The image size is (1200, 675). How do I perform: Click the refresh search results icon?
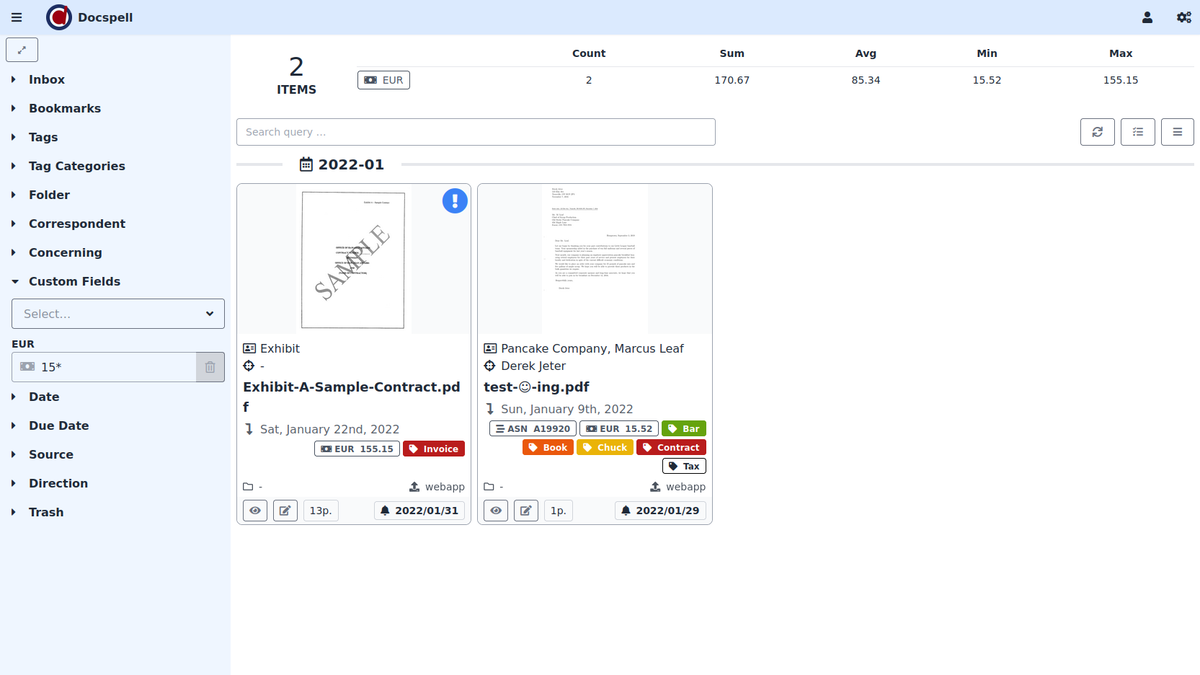[x=1097, y=132]
